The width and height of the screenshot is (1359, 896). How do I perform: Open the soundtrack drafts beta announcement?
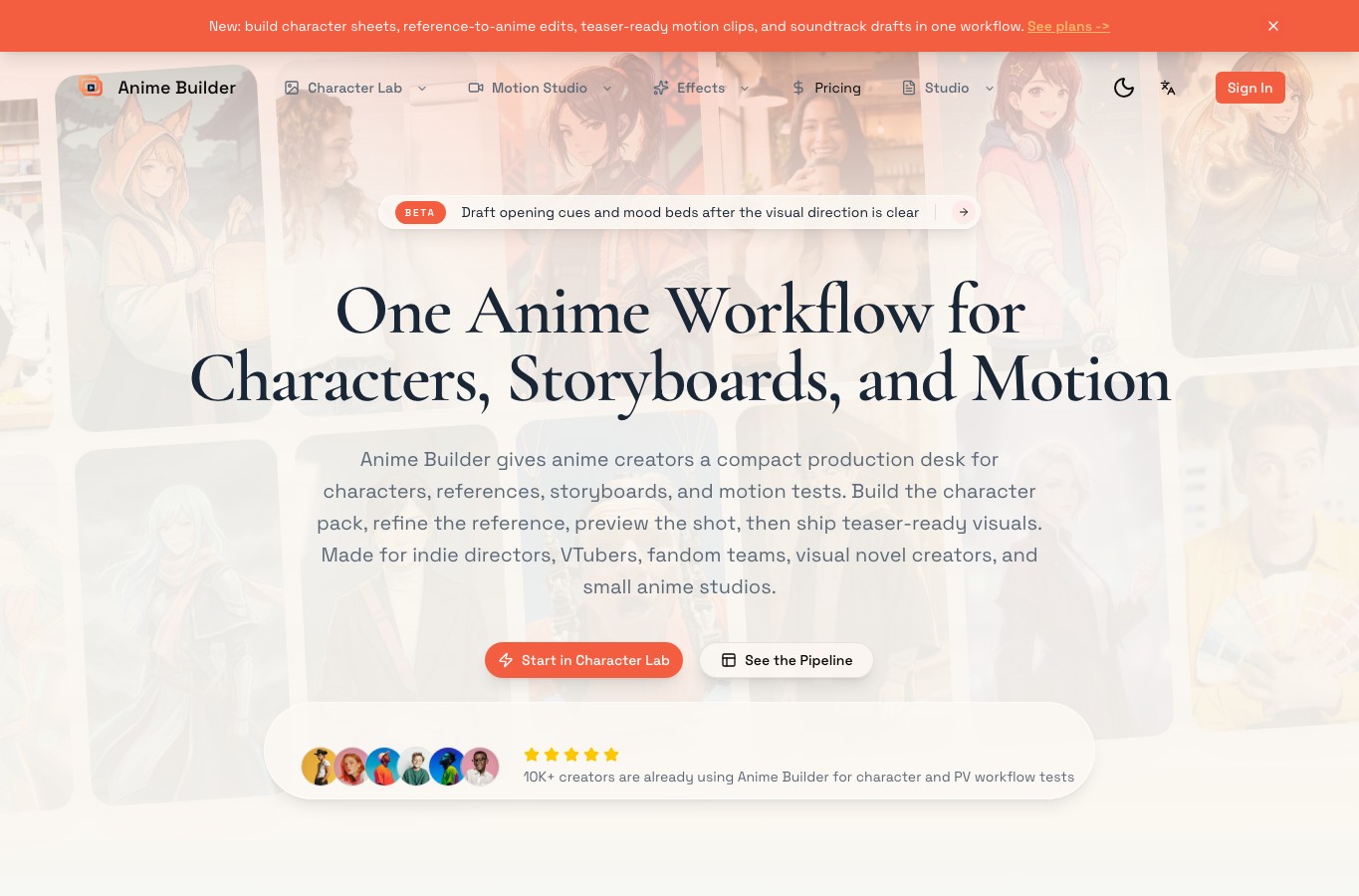tap(679, 212)
